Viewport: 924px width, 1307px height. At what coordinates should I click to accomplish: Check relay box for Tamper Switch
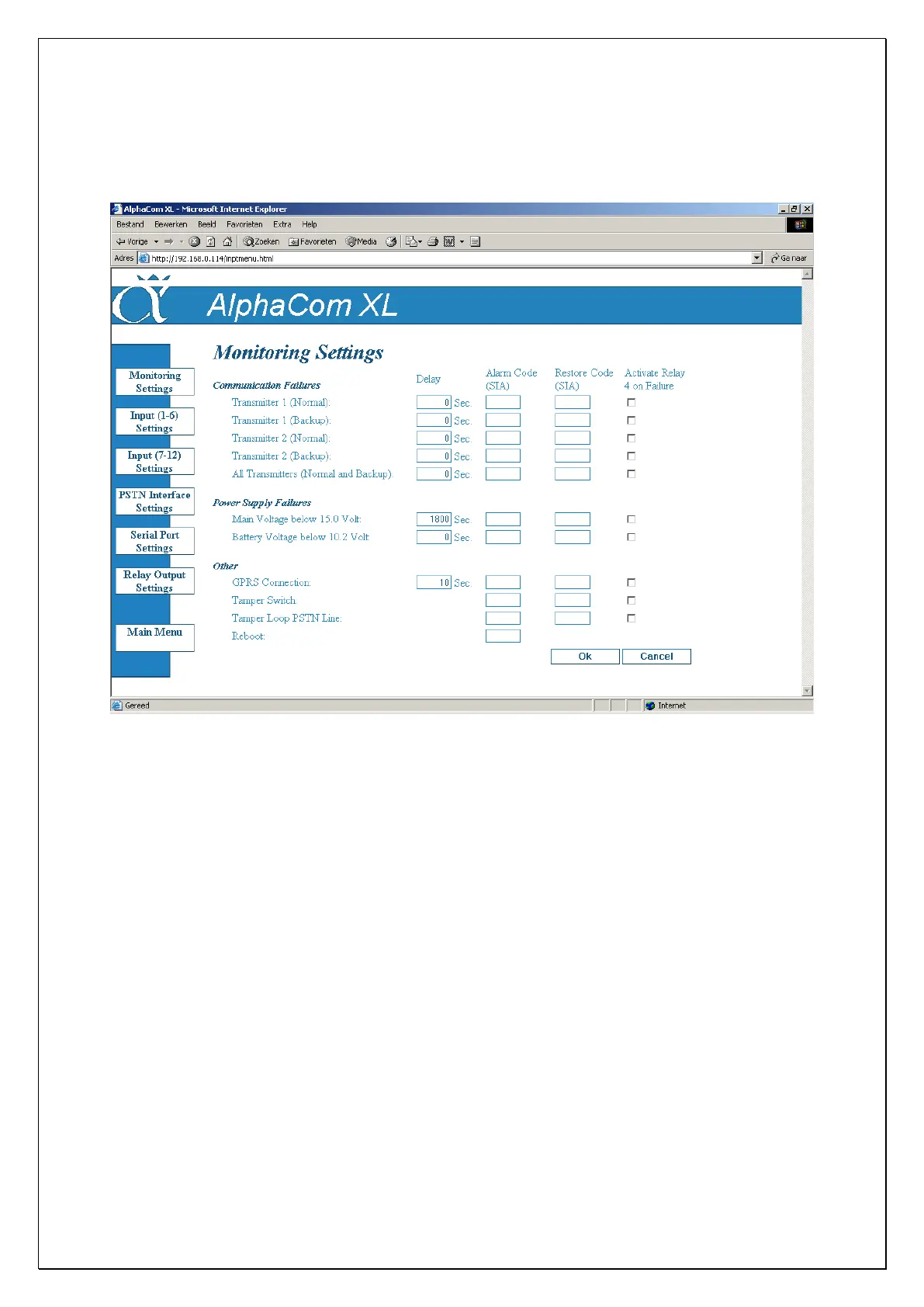click(x=632, y=601)
